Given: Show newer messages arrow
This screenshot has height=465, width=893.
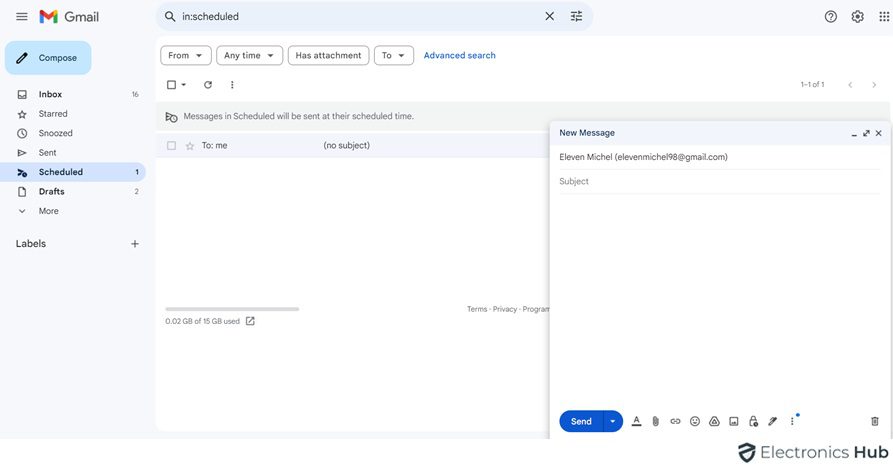Looking at the screenshot, I should pos(850,84).
